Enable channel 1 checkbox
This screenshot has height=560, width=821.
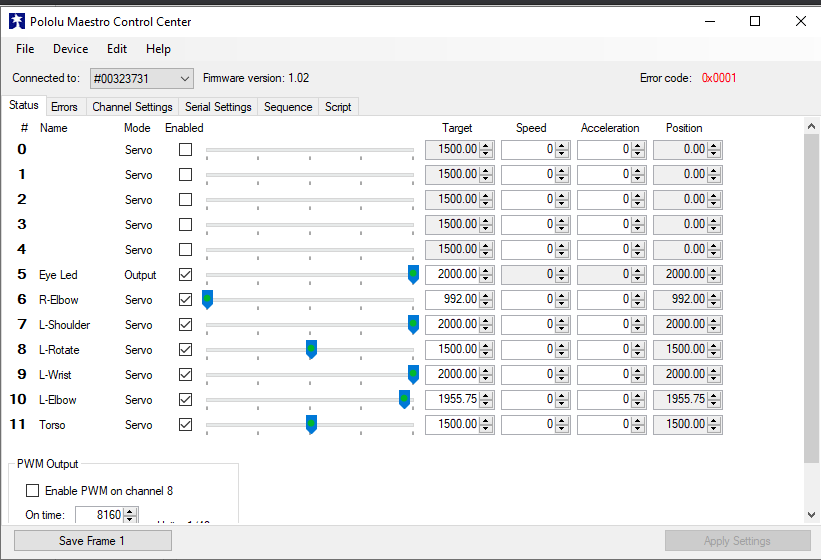click(185, 174)
